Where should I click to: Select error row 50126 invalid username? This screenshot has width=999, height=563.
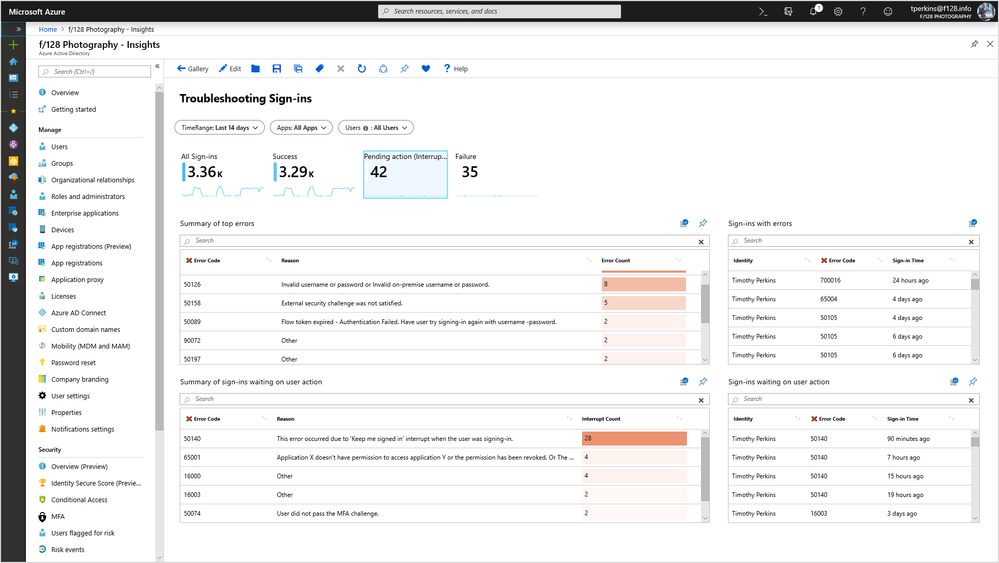point(440,284)
